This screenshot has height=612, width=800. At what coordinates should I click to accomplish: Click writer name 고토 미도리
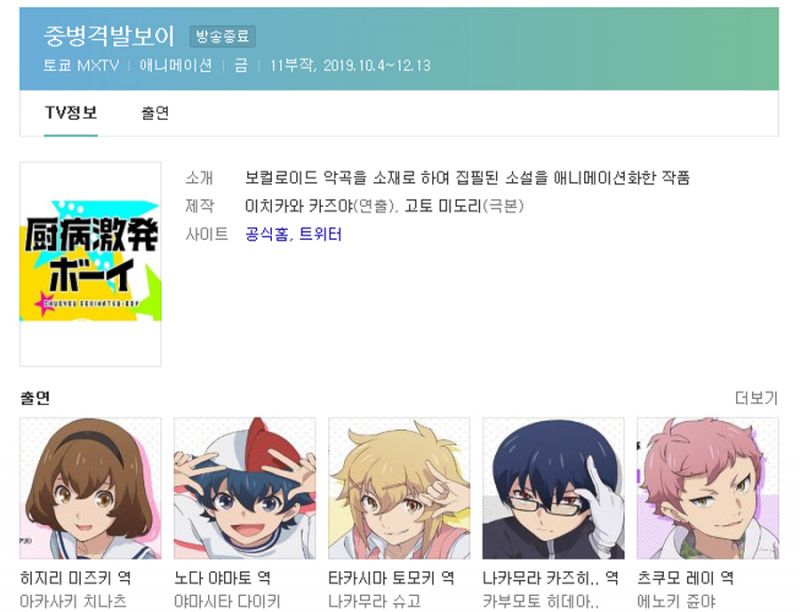pos(443,206)
